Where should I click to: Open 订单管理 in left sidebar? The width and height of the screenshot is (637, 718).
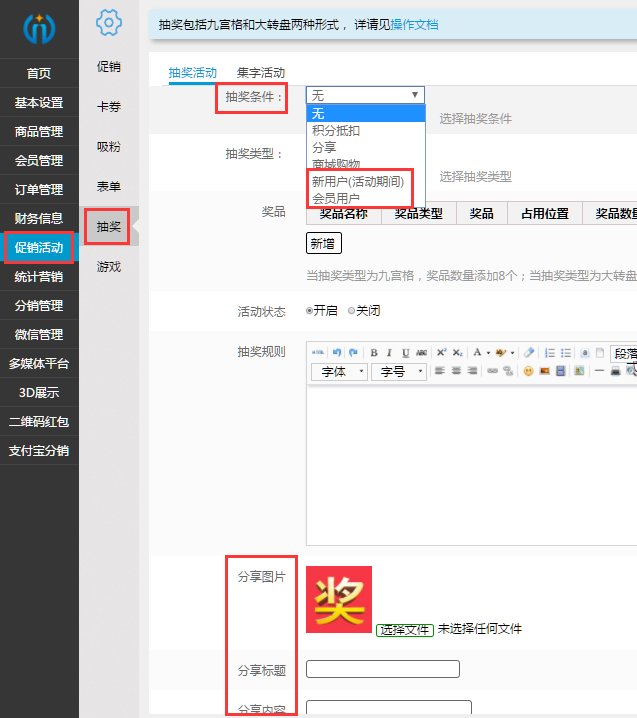tap(39, 190)
